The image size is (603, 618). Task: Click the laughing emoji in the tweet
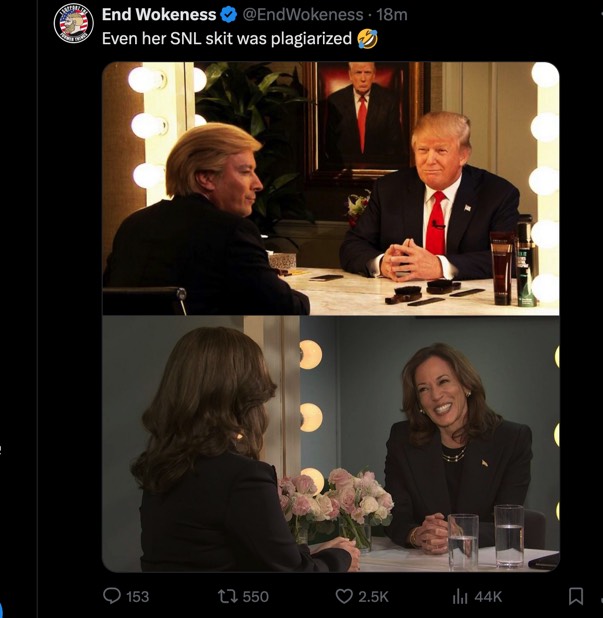pyautogui.click(x=367, y=39)
